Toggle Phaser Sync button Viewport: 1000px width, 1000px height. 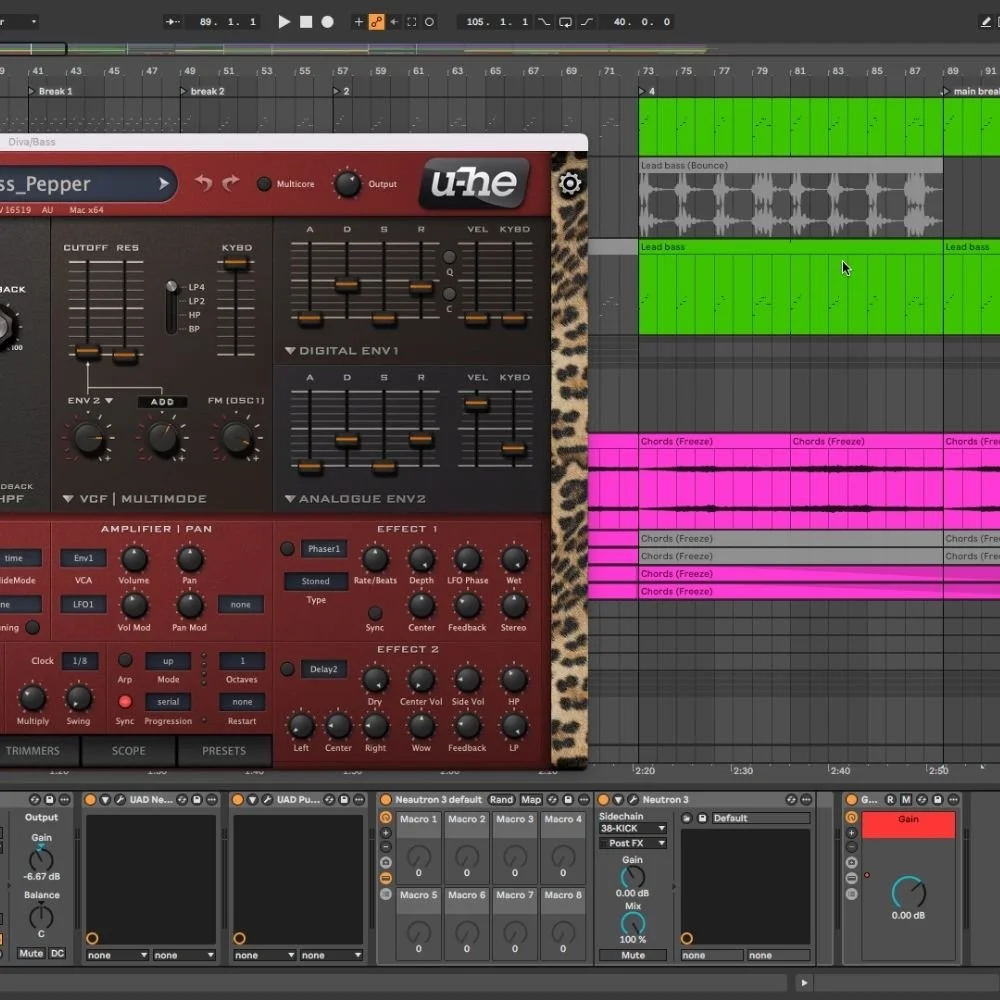pyautogui.click(x=375, y=613)
